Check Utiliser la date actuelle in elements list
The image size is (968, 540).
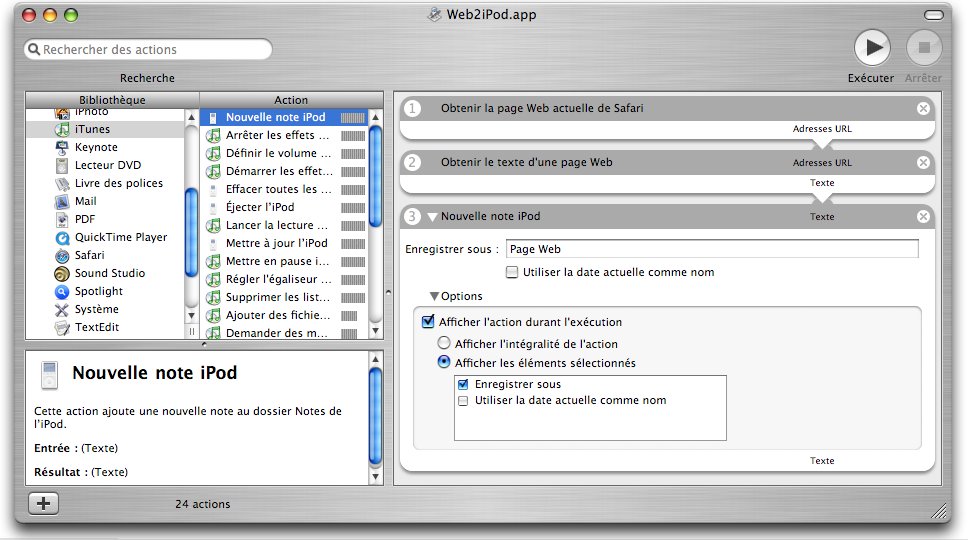pyautogui.click(x=463, y=401)
